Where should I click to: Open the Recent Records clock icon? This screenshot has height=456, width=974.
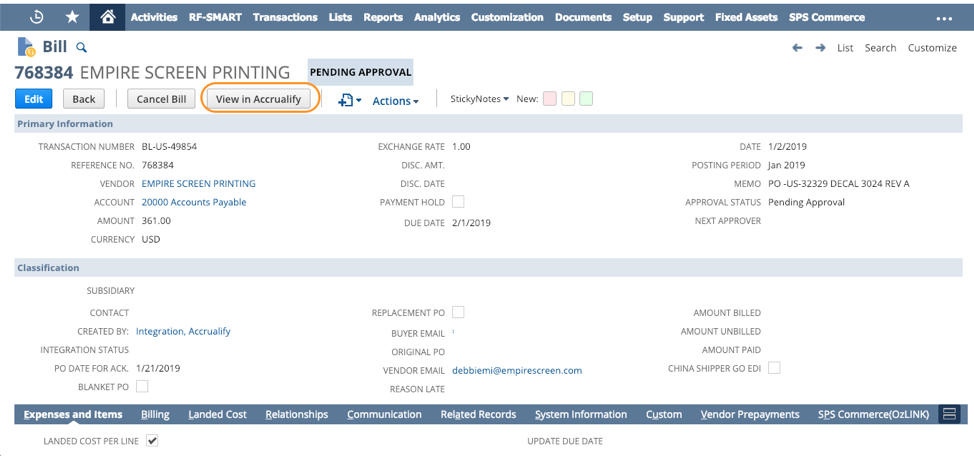click(36, 17)
